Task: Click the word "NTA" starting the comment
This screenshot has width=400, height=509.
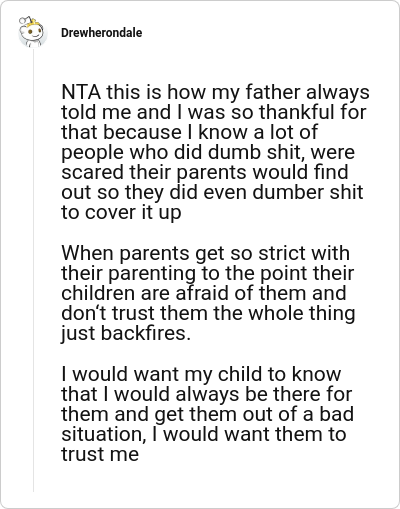Action: point(81,92)
